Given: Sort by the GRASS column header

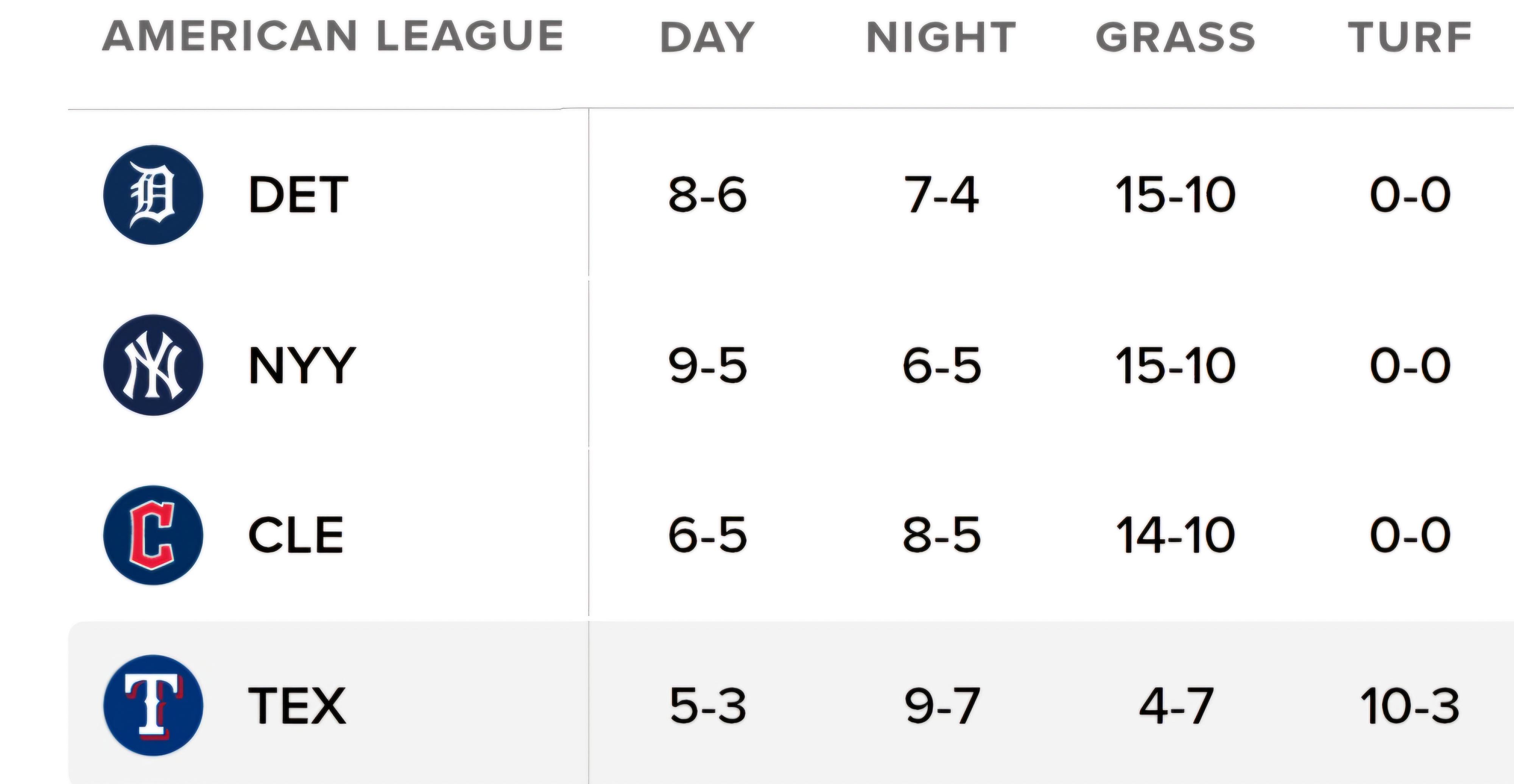Looking at the screenshot, I should (1176, 37).
